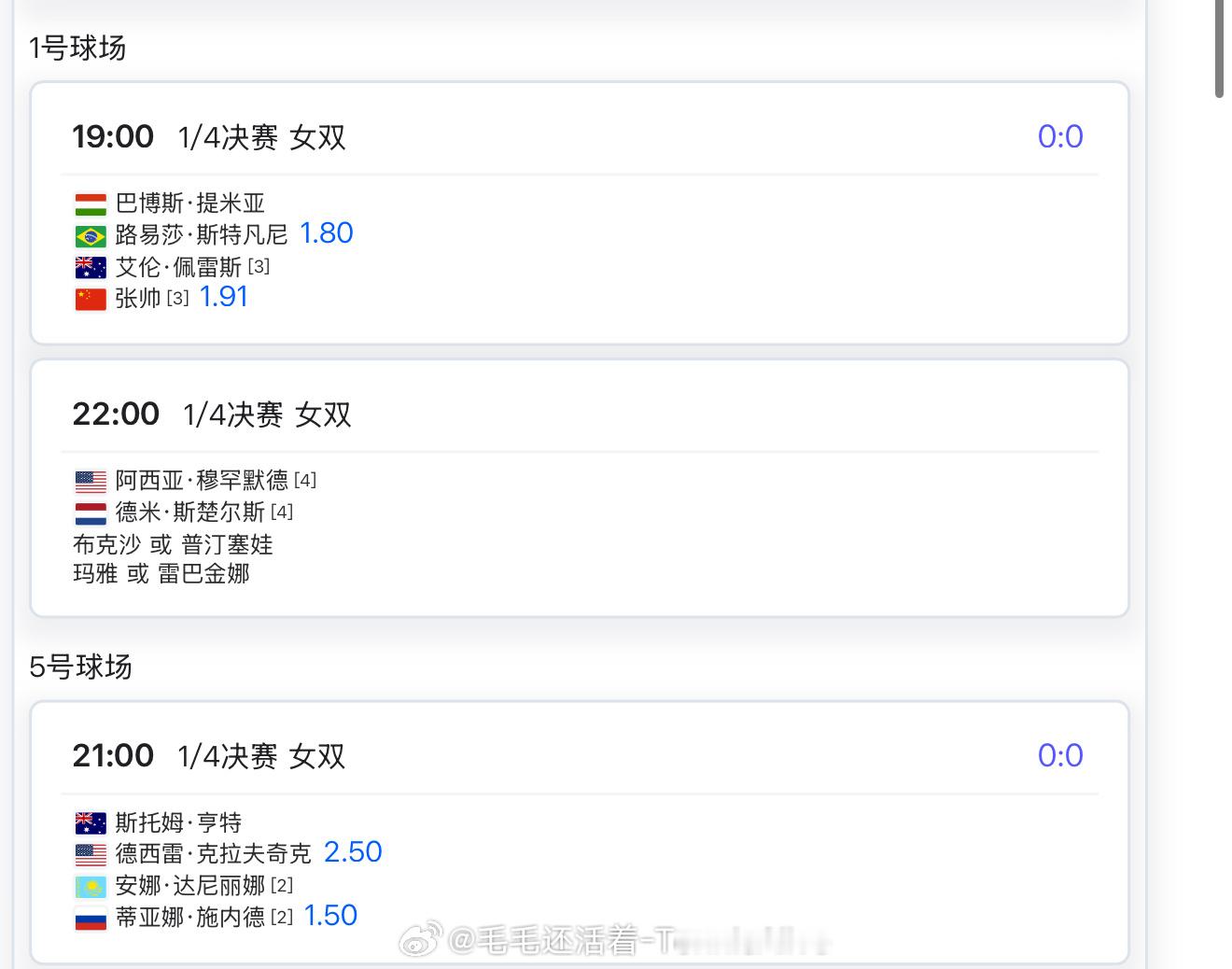The width and height of the screenshot is (1232, 969).
Task: Click player name 斯托姆·亨特
Action: (x=178, y=822)
